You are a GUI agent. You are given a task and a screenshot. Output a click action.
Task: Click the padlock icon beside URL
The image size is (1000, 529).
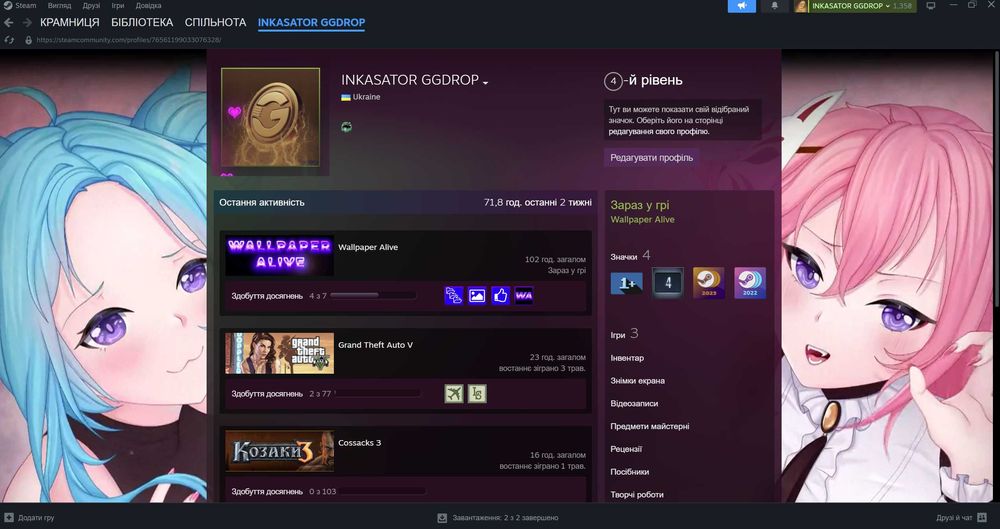pyautogui.click(x=28, y=40)
